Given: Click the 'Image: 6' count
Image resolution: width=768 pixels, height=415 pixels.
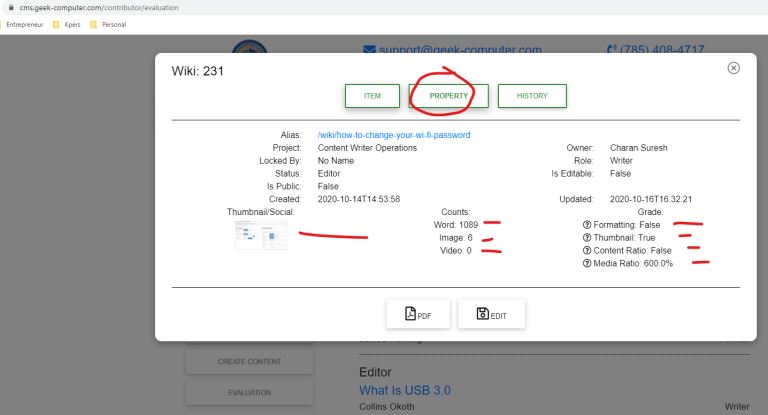Looking at the screenshot, I should (x=456, y=238).
